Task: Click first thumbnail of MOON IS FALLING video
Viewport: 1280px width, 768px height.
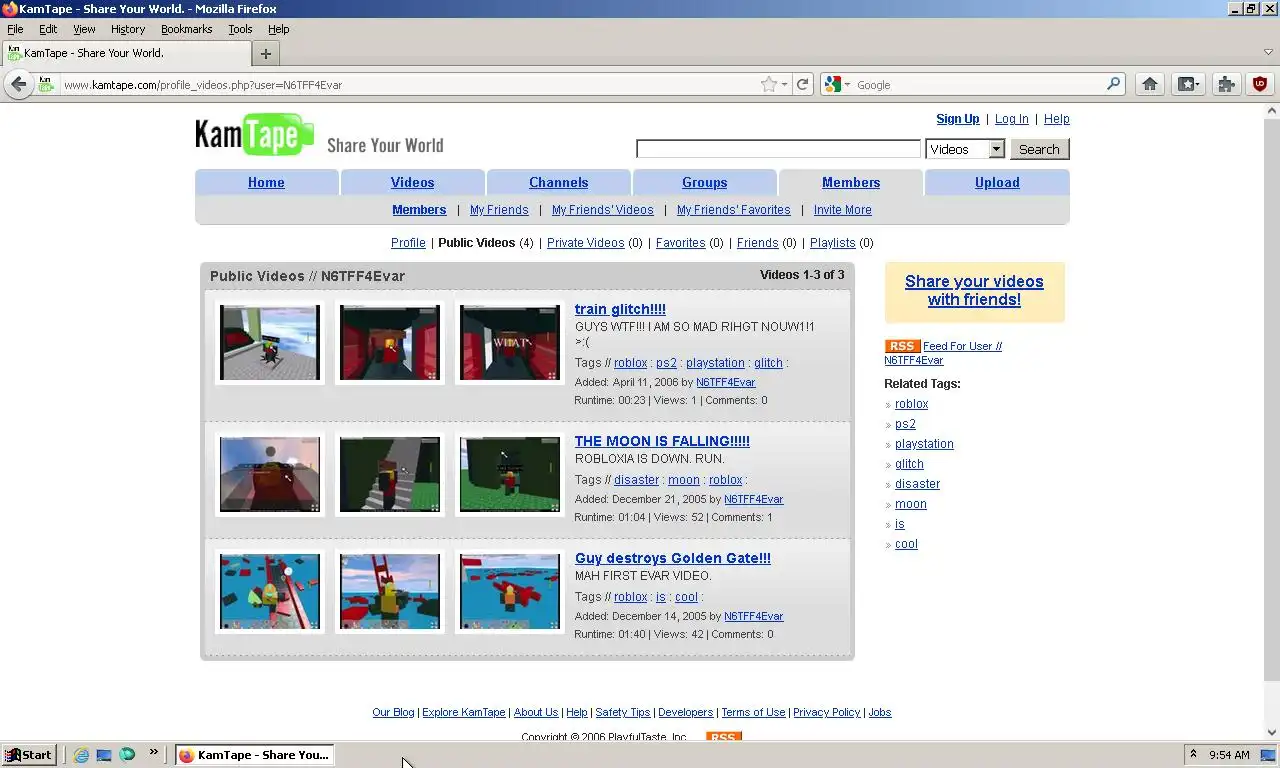Action: pos(270,474)
